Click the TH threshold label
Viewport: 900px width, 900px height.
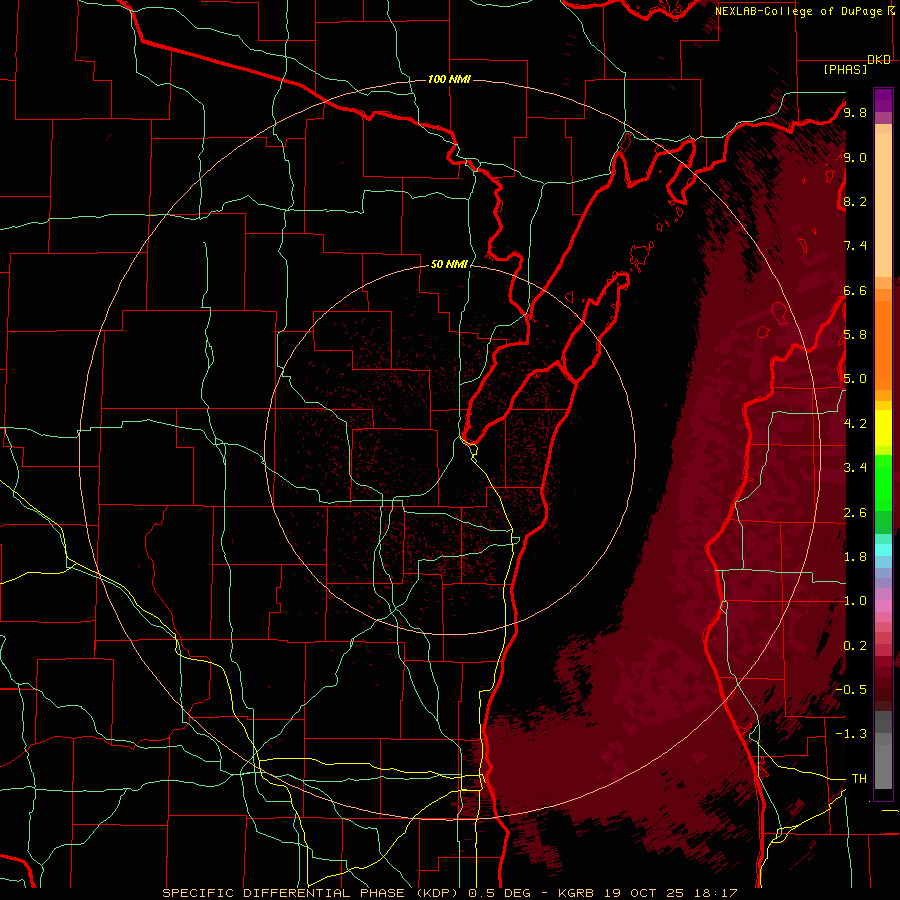(859, 779)
